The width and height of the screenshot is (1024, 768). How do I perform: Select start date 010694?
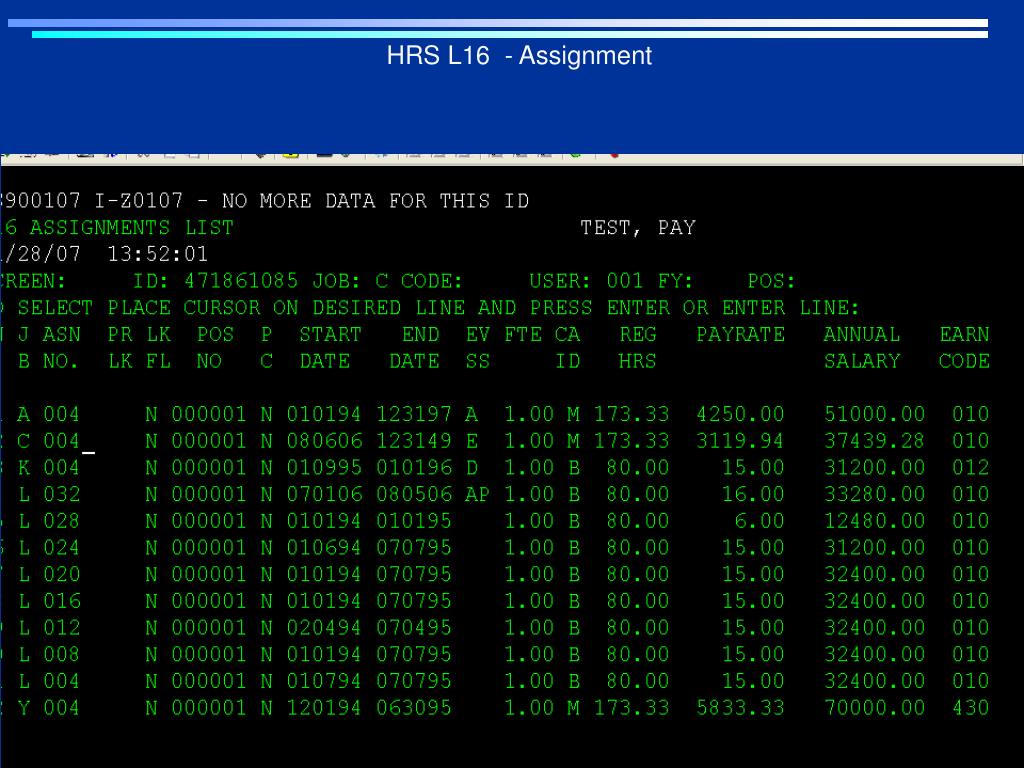pyautogui.click(x=324, y=548)
